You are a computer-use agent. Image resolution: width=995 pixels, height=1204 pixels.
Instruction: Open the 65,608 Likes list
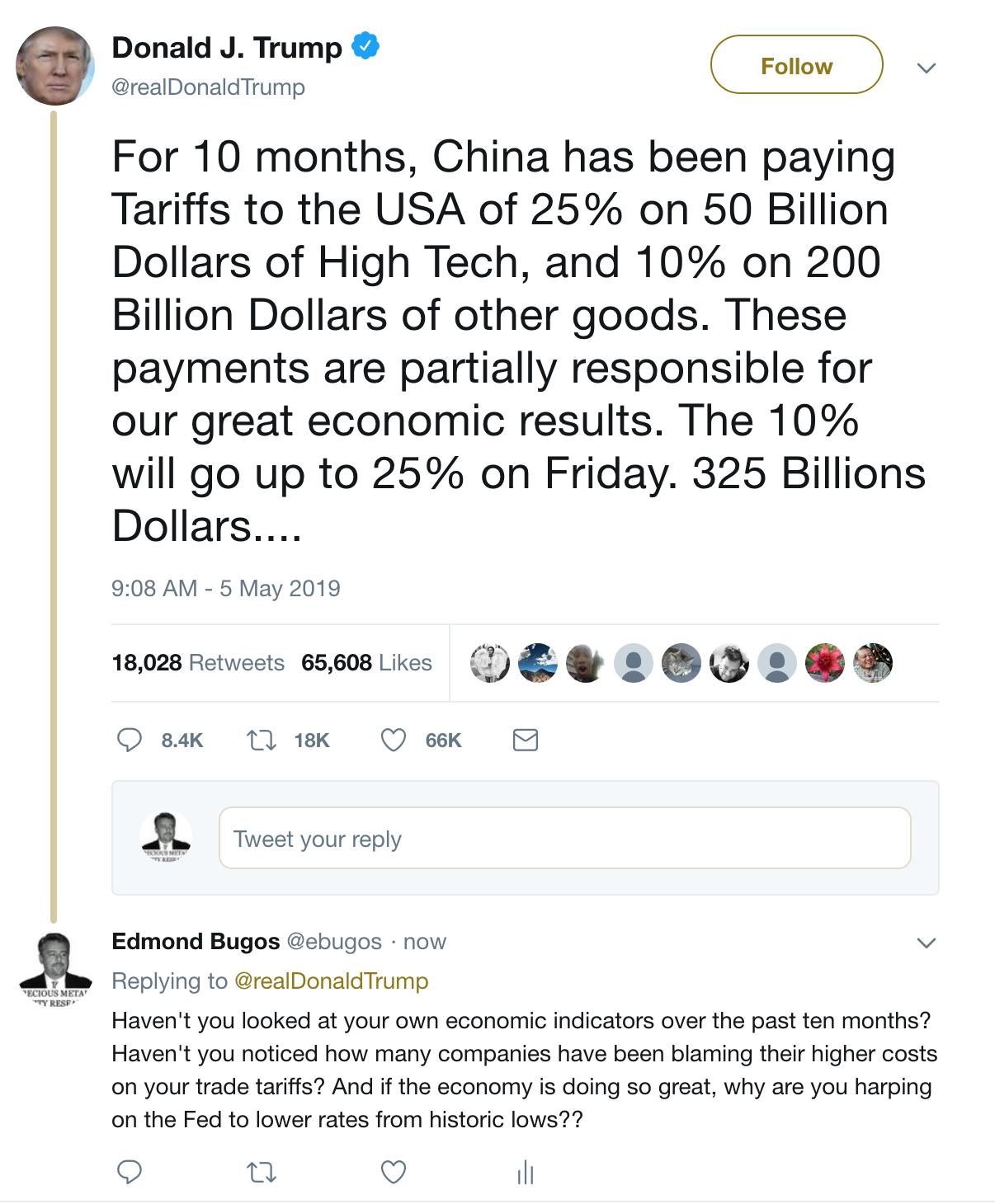[366, 662]
